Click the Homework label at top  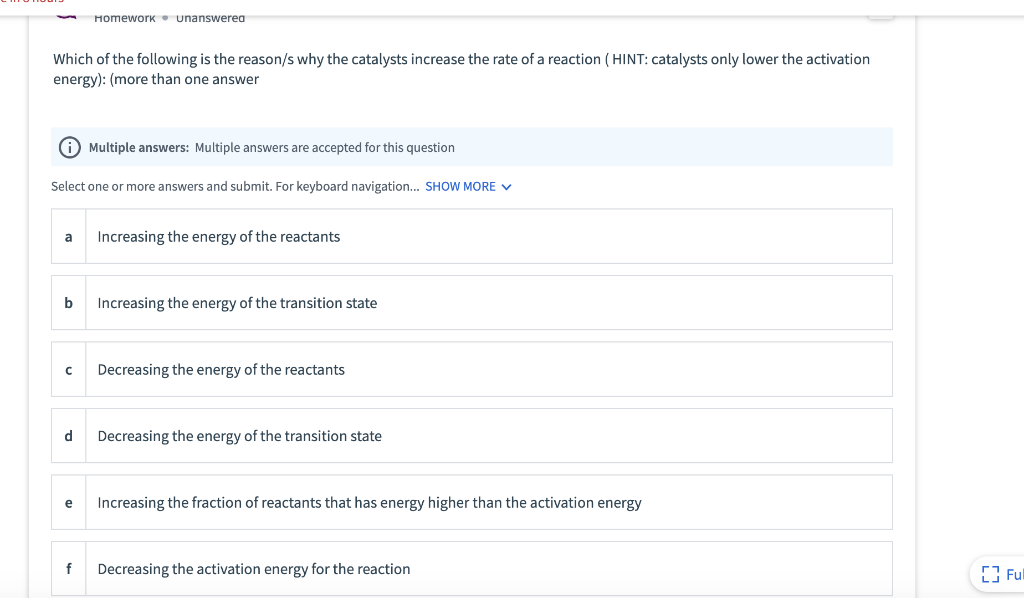tap(125, 17)
